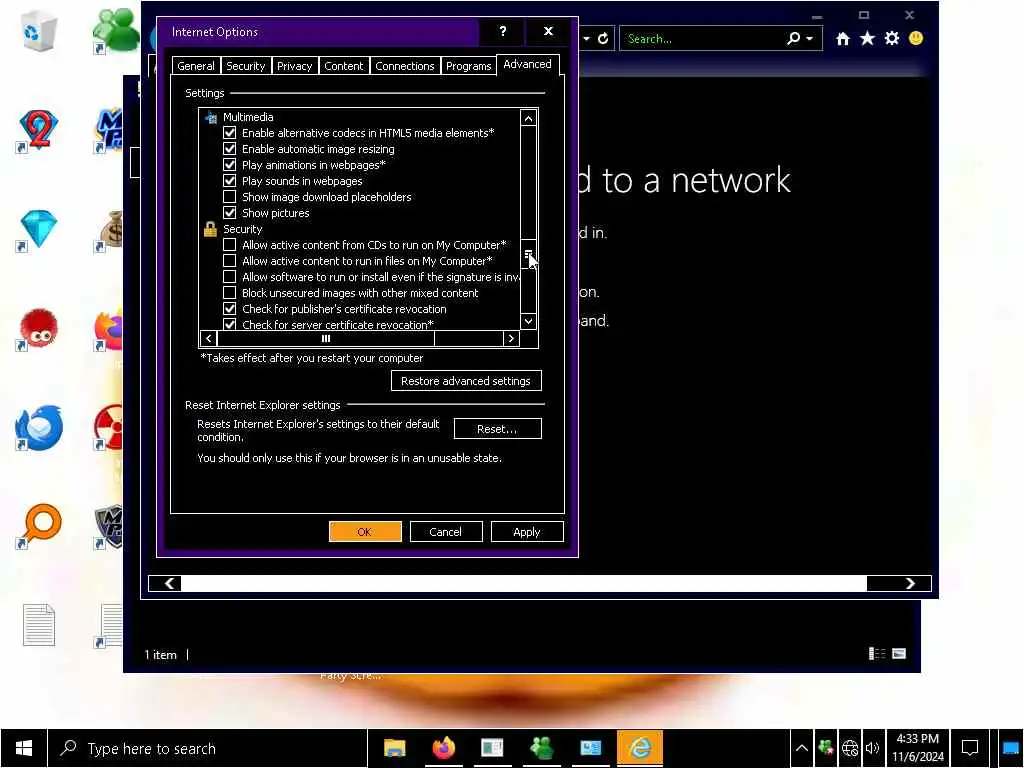Click the settings list scroll down arrow
1024x768 pixels.
click(x=528, y=321)
